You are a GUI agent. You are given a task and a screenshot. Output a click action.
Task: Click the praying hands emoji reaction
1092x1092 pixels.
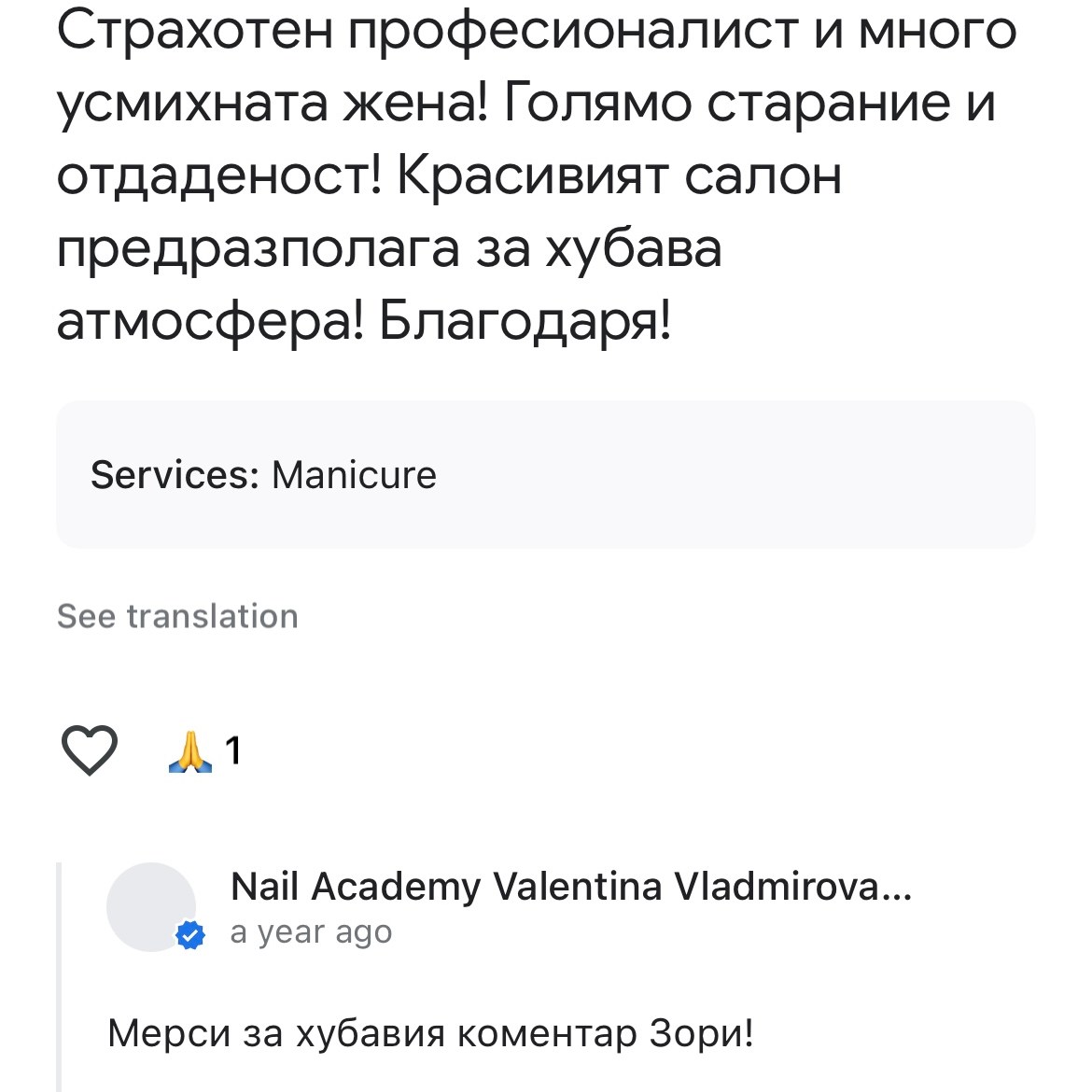(189, 751)
